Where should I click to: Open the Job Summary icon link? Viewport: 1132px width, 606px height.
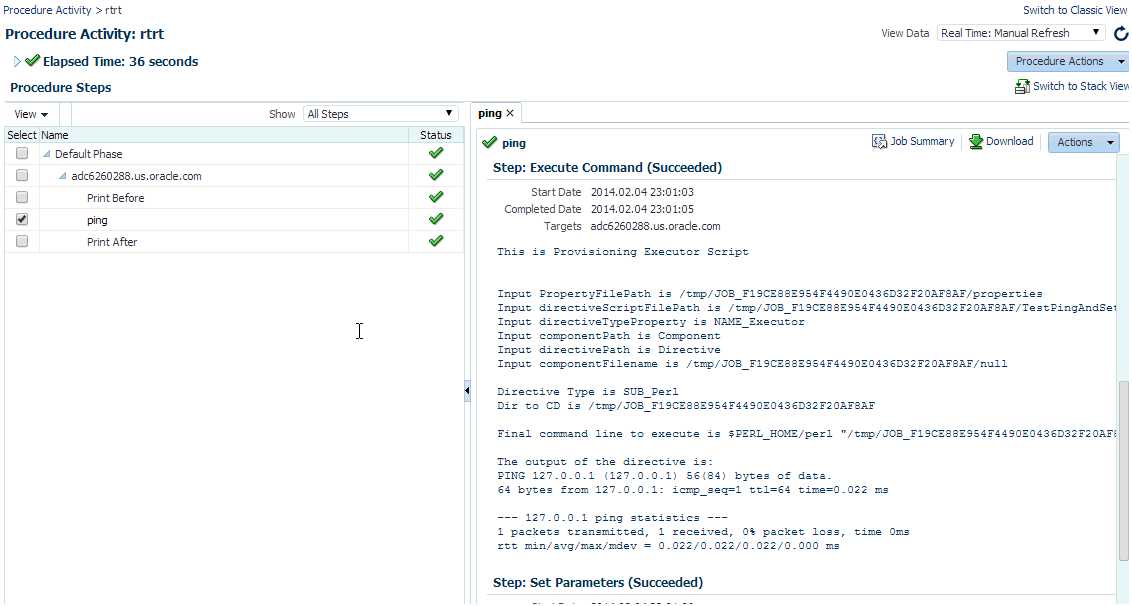(879, 142)
